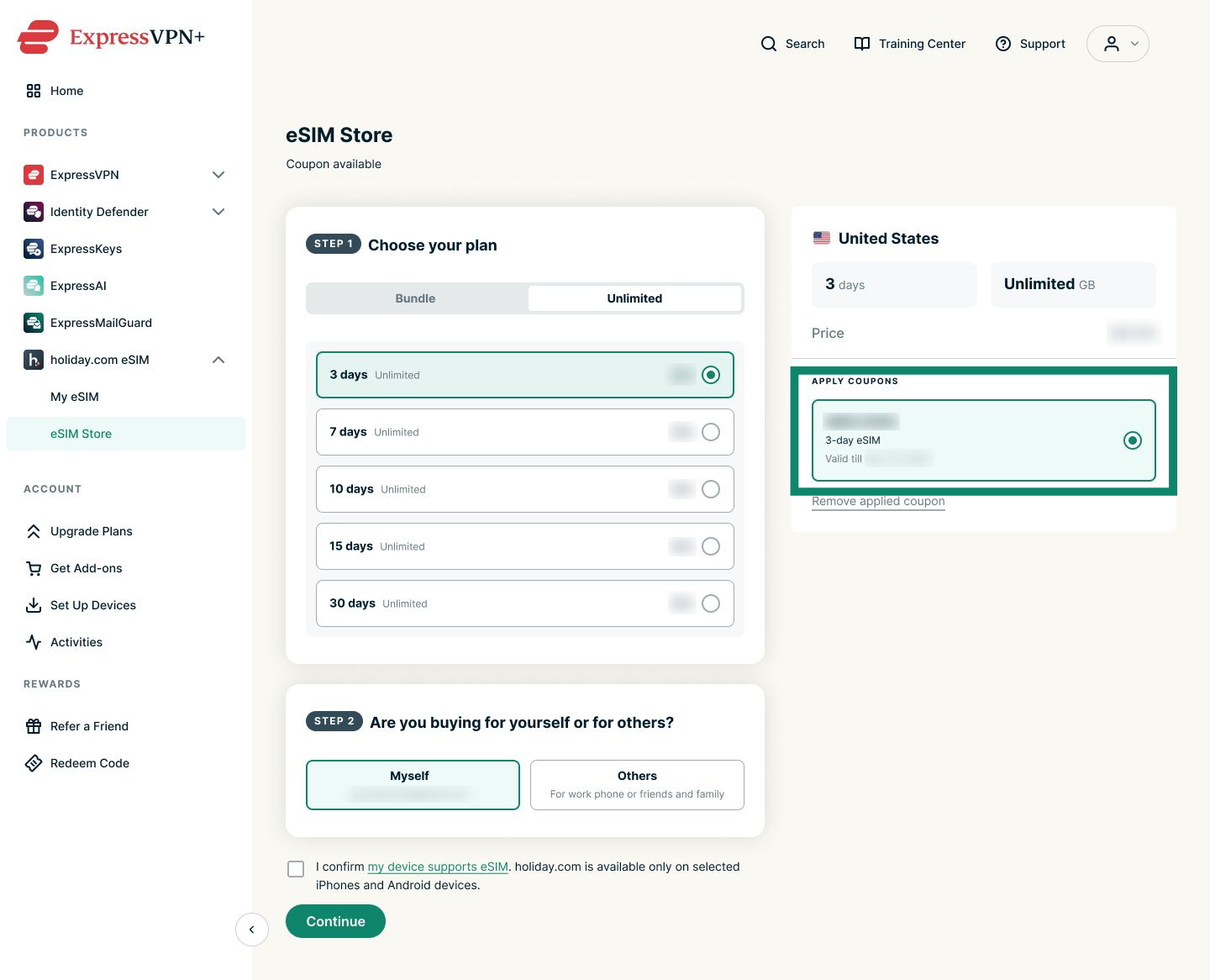The width and height of the screenshot is (1210, 980).
Task: Click the ExpressVPN product icon
Action: [34, 175]
